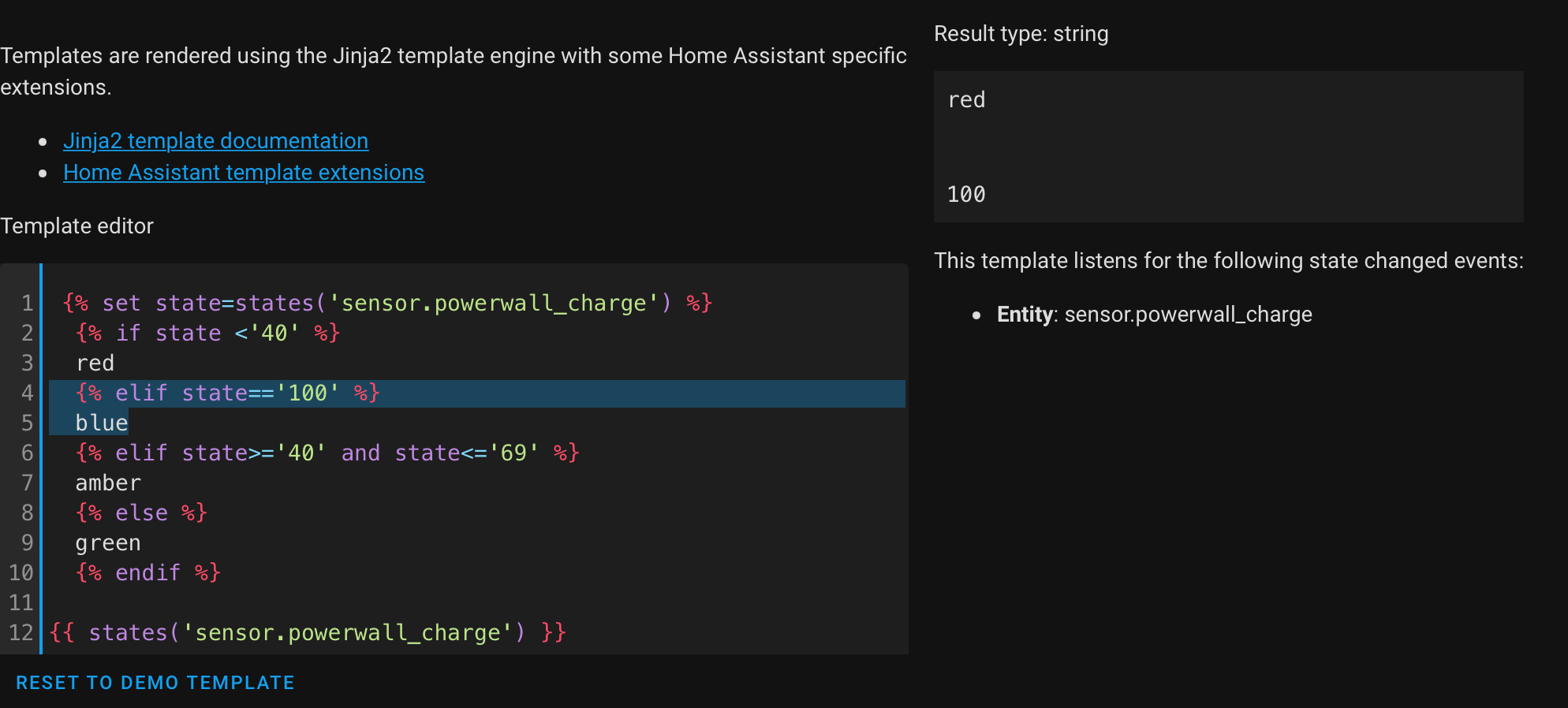
Task: Click the Entity sensor.powerwall_charge listener entry
Action: (x=1154, y=315)
